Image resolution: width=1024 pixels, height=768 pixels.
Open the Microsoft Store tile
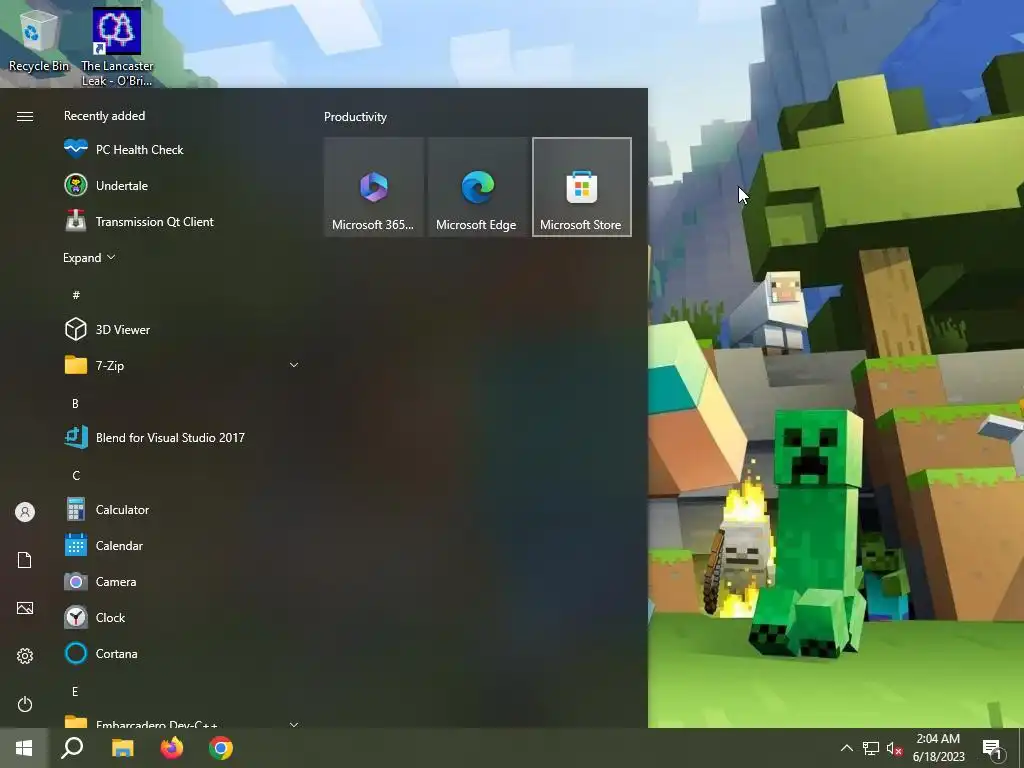(x=582, y=187)
